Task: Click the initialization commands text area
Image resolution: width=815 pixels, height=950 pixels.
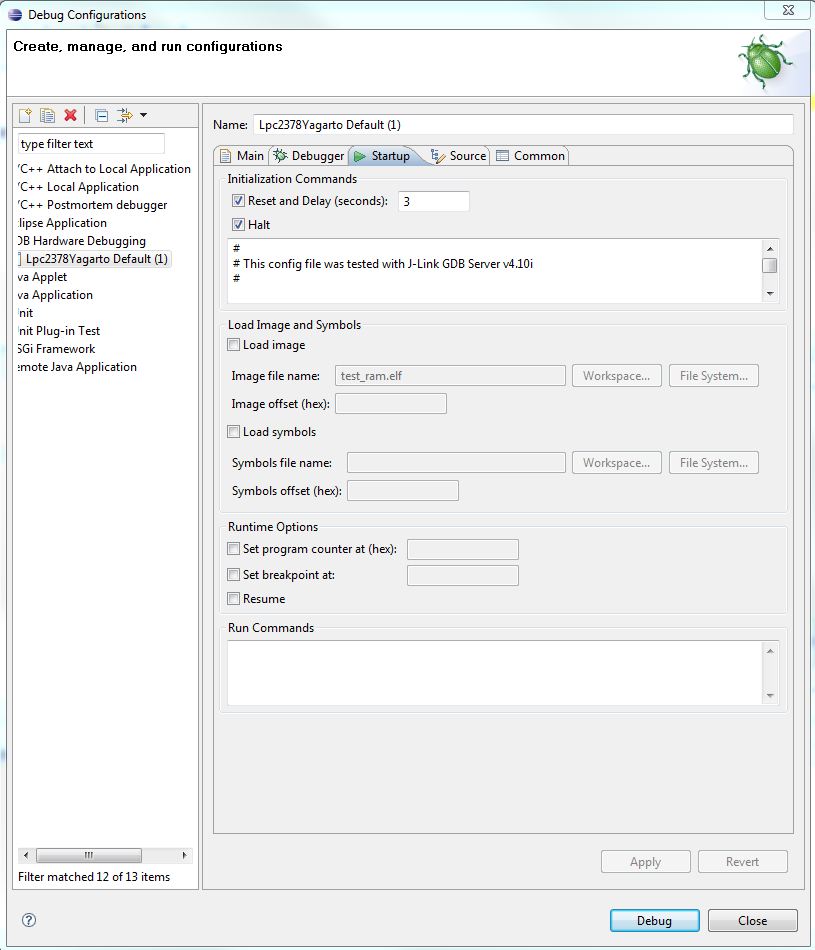Action: [x=494, y=271]
